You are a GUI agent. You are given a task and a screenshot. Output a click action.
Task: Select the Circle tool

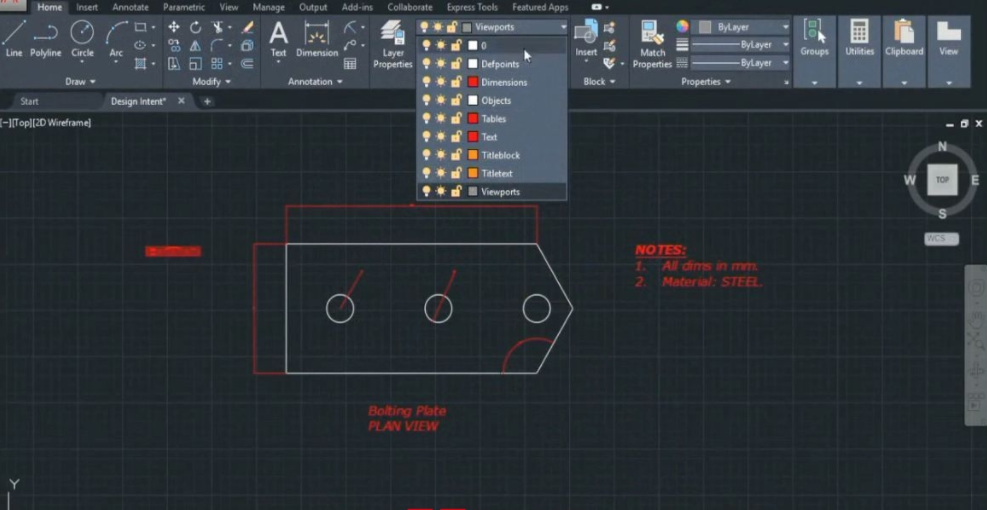tap(82, 37)
